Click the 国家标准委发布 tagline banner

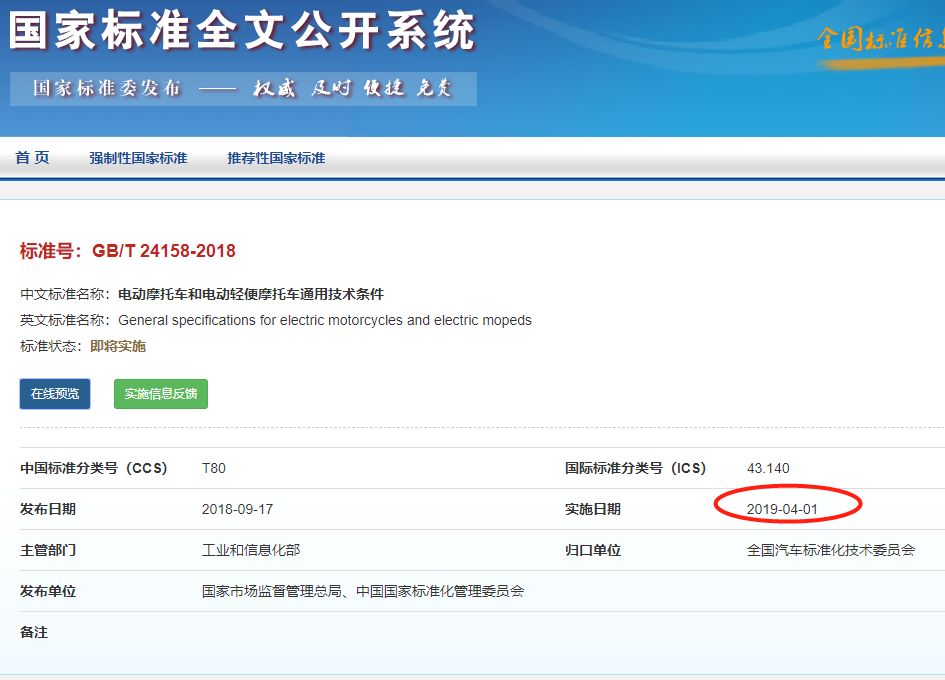click(x=243, y=88)
